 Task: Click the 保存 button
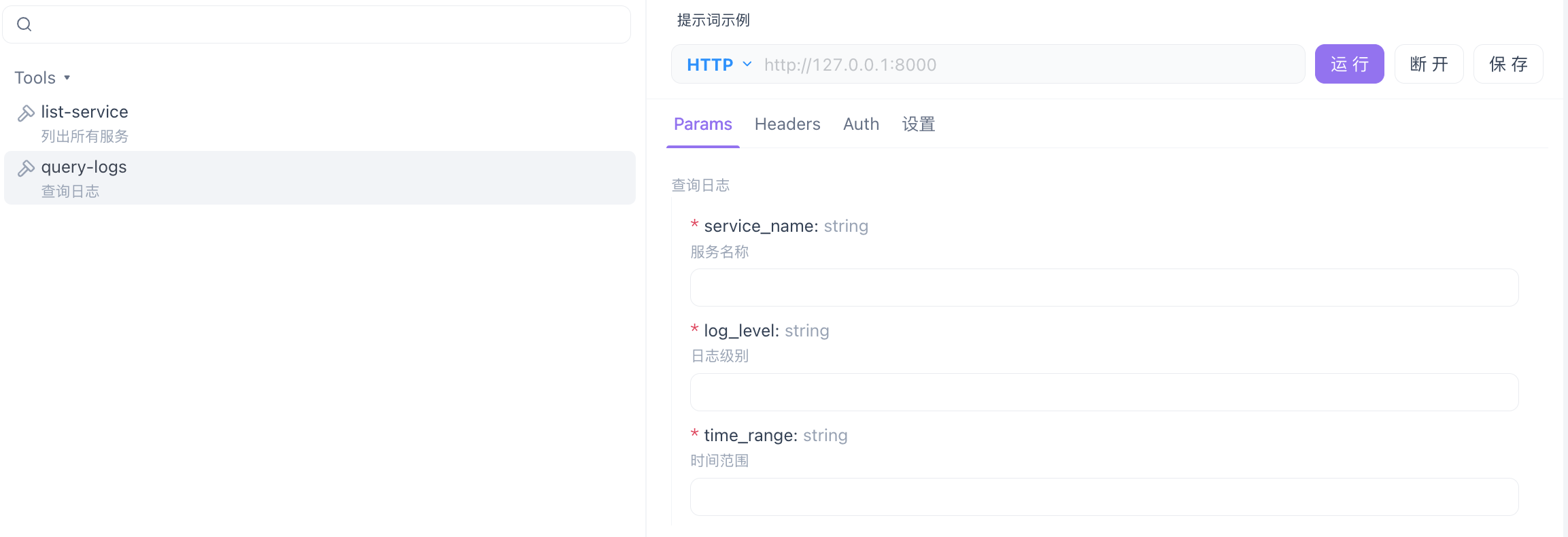(1508, 64)
